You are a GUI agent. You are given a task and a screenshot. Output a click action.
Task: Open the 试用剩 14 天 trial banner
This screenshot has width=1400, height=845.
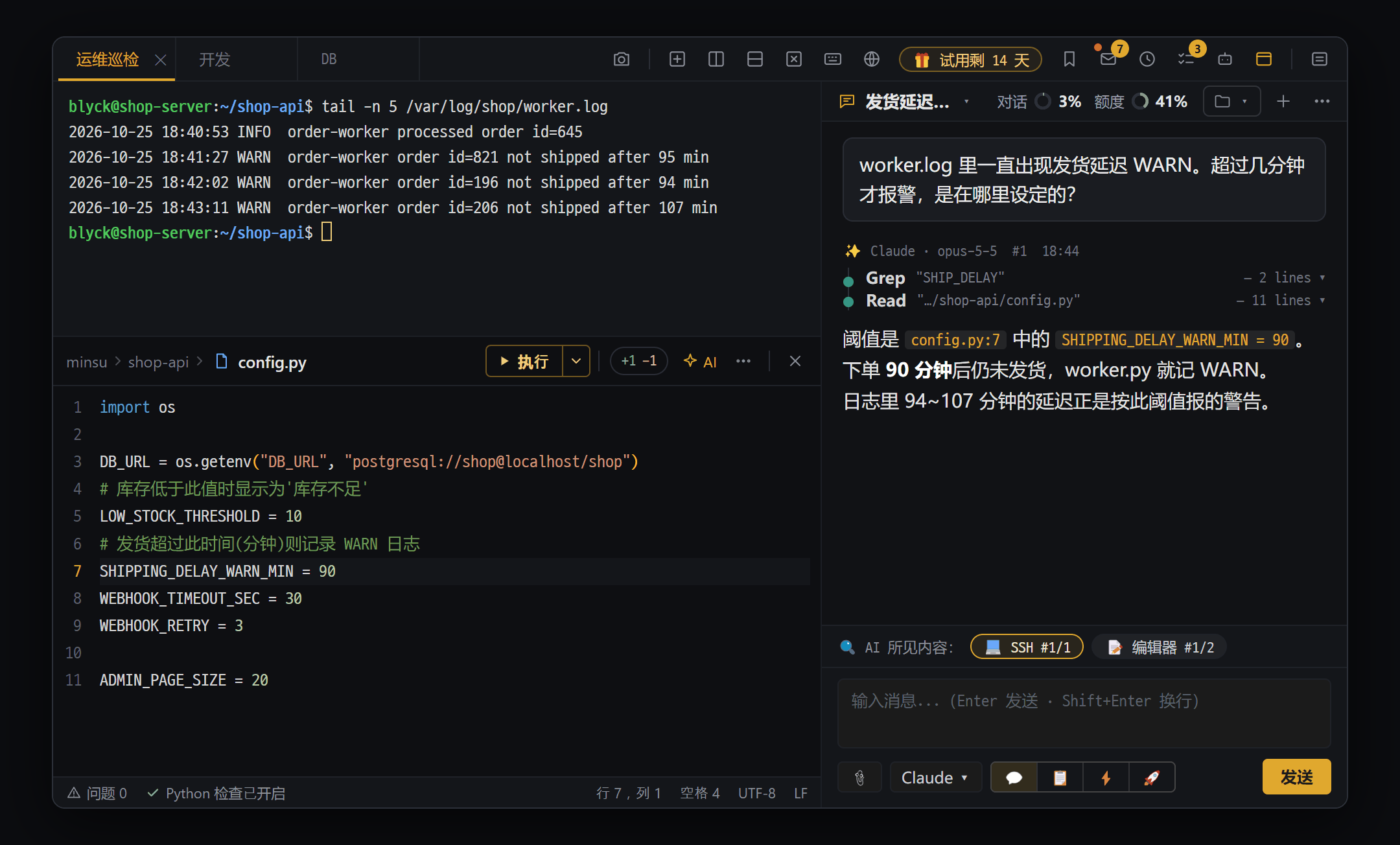pyautogui.click(x=970, y=60)
